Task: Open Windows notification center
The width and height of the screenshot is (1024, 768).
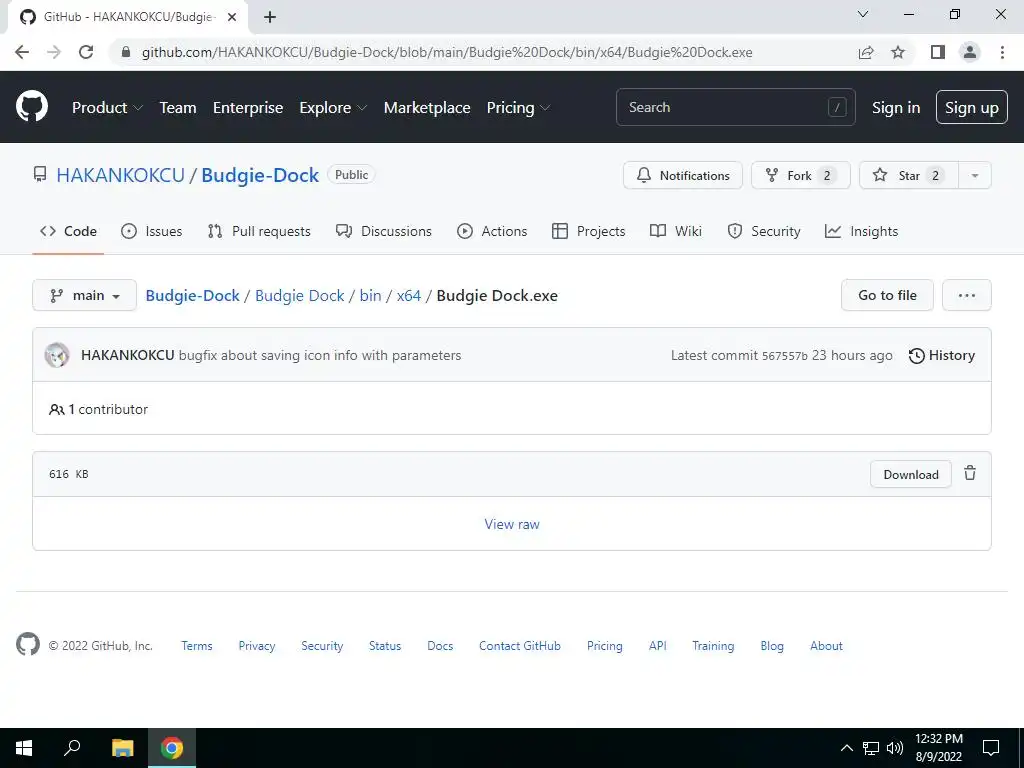Action: [x=991, y=748]
